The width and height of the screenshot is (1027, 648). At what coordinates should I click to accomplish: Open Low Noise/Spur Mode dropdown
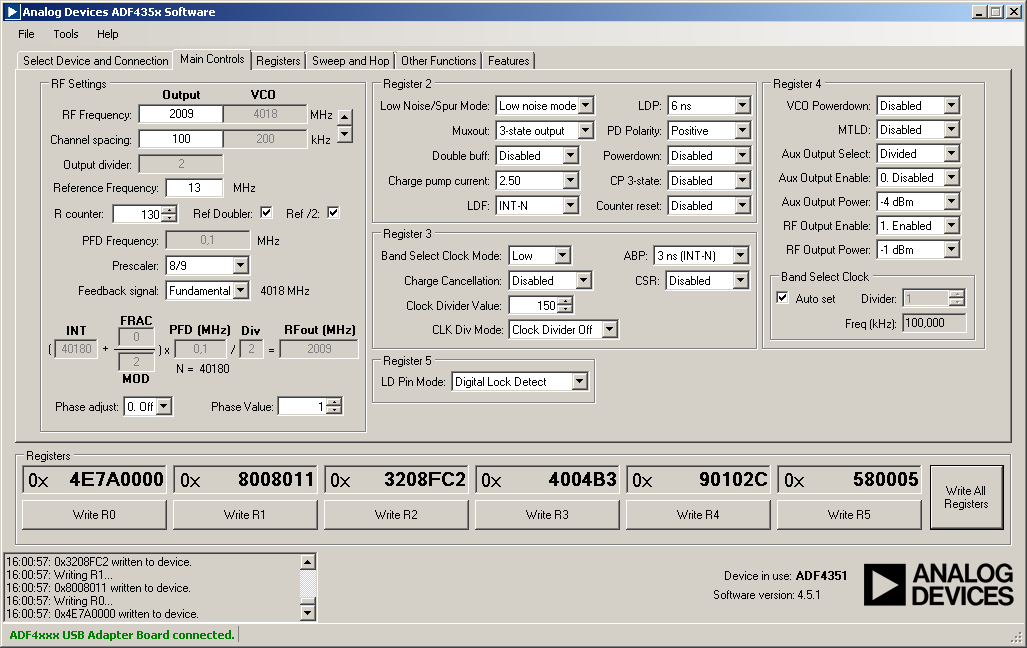[586, 105]
